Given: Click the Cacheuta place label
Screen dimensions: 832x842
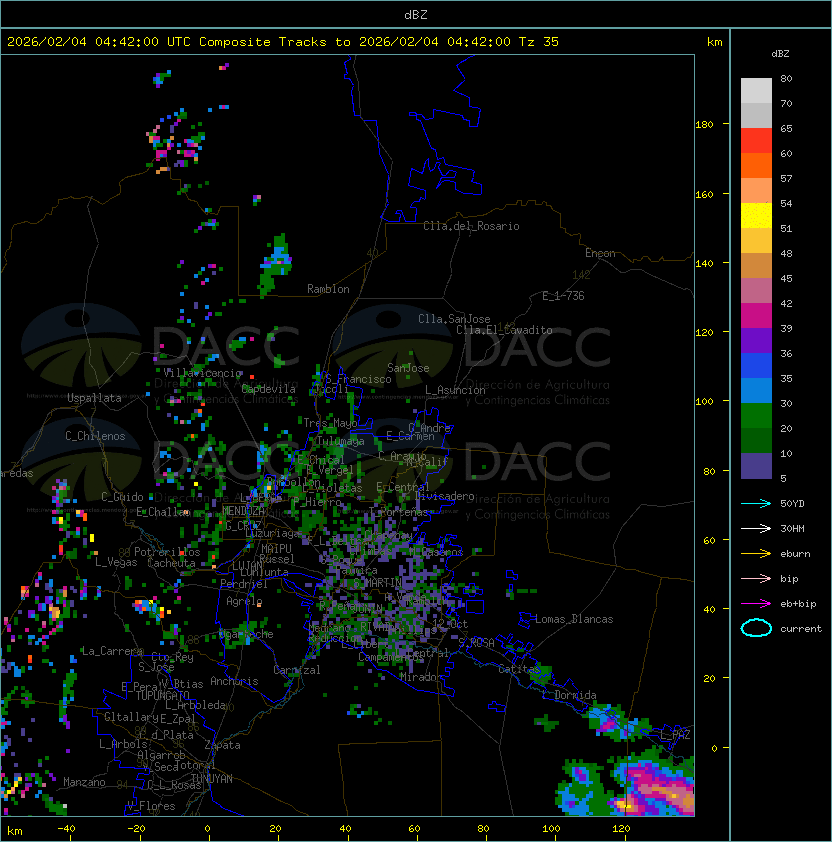Looking at the screenshot, I should click(171, 563).
